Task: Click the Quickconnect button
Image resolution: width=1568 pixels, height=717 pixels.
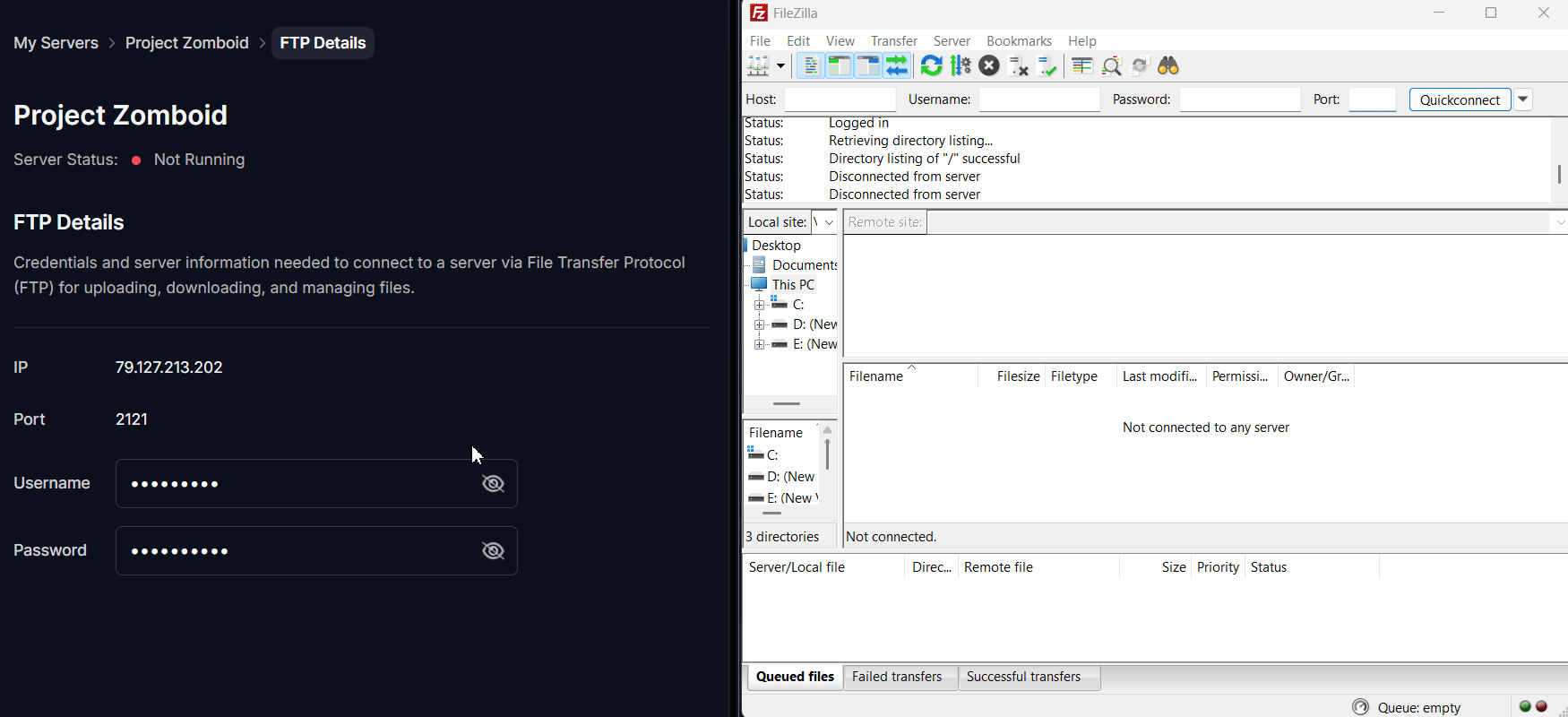Action: pos(1460,99)
